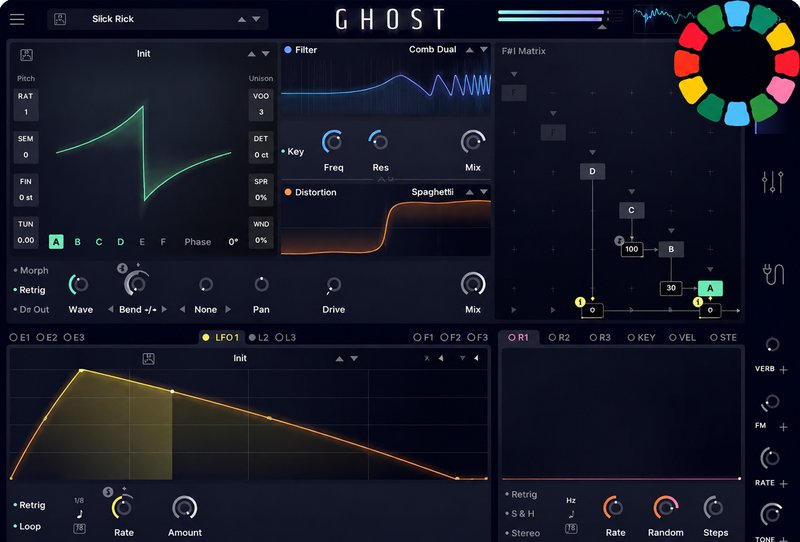The width and height of the screenshot is (800, 542).
Task: Open the VEL modulator tab
Action: point(683,337)
